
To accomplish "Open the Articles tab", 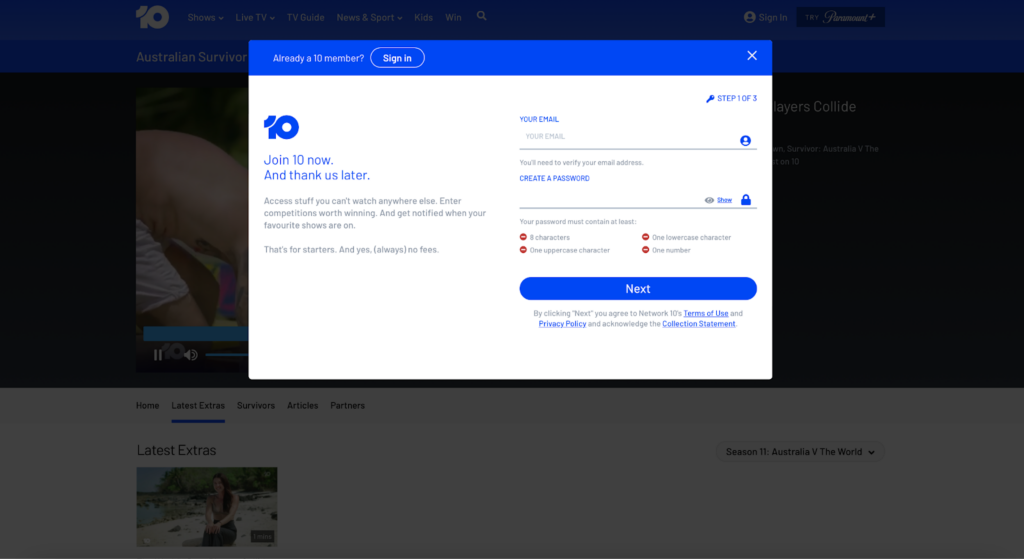I will (x=302, y=406).
